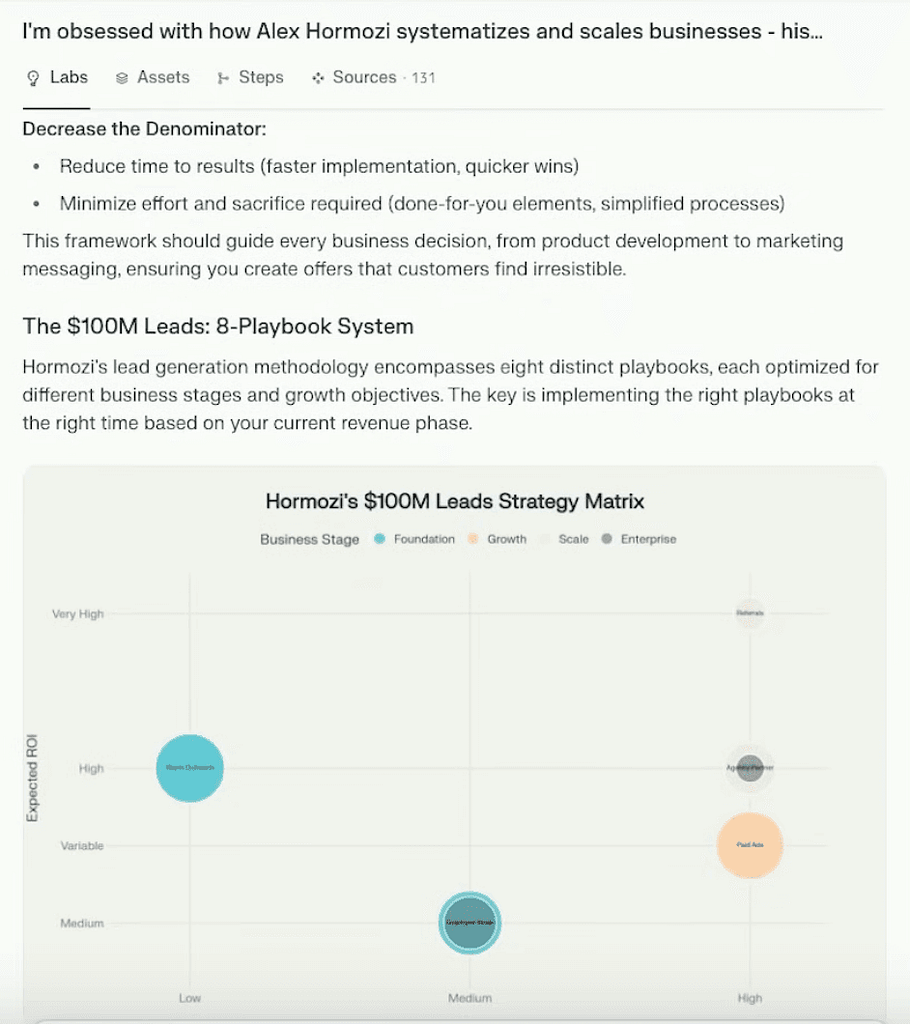Select the Enterprise legend color dot
The width and height of the screenshot is (910, 1024).
pos(608,539)
